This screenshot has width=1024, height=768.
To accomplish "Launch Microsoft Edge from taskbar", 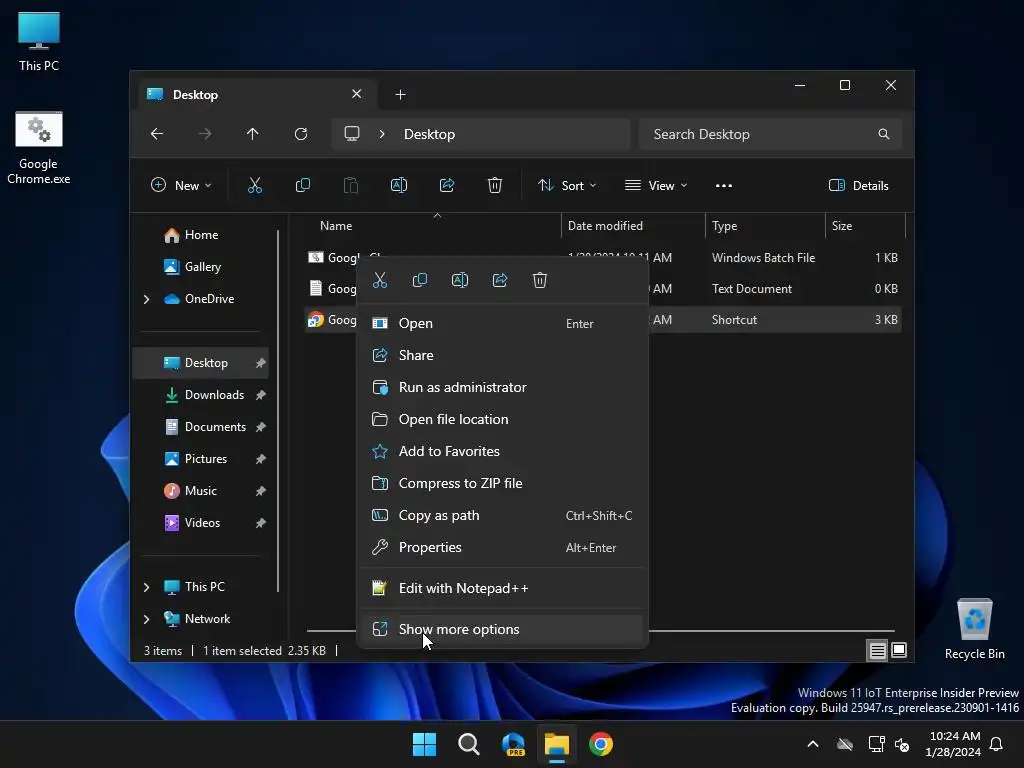I will click(x=513, y=744).
